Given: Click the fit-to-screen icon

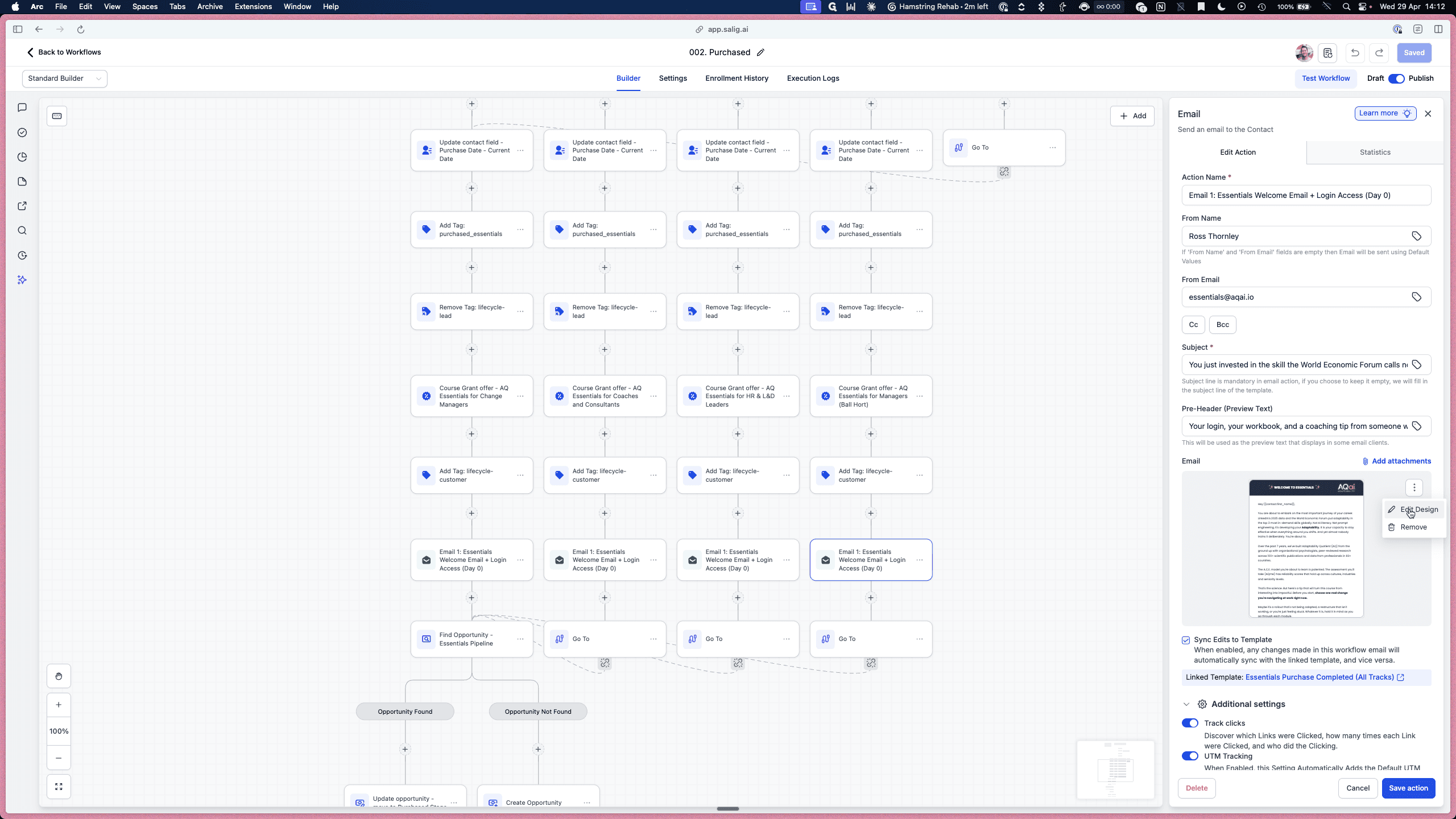Looking at the screenshot, I should [x=59, y=787].
